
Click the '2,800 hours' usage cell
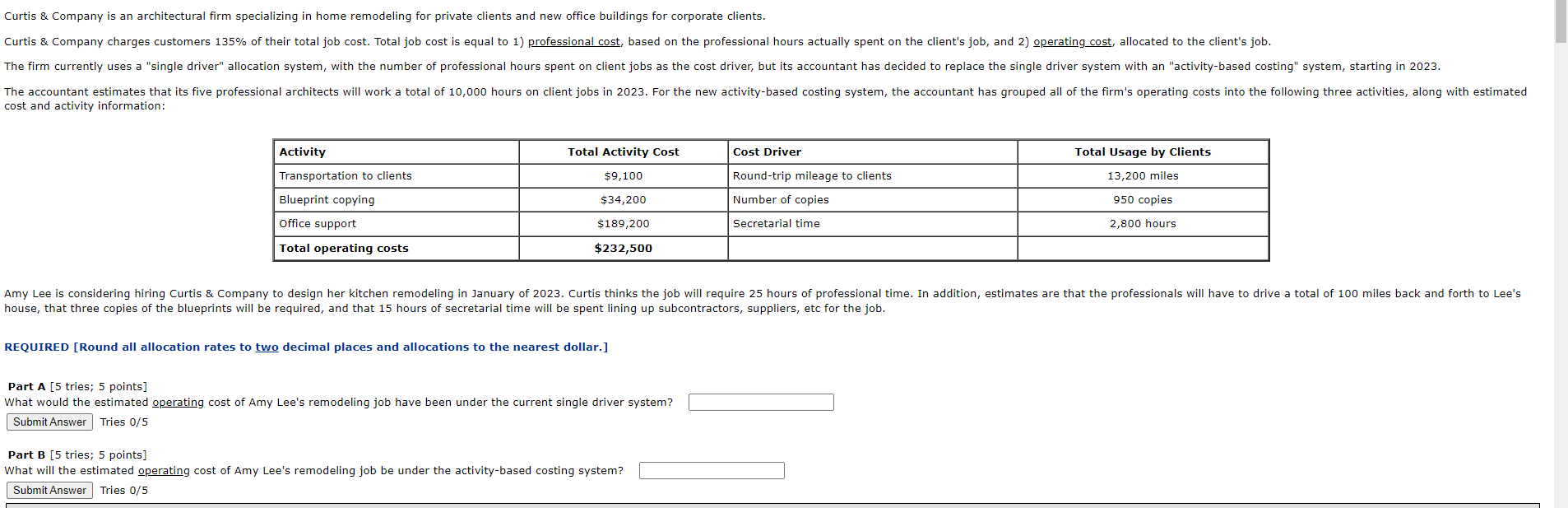click(x=1143, y=223)
